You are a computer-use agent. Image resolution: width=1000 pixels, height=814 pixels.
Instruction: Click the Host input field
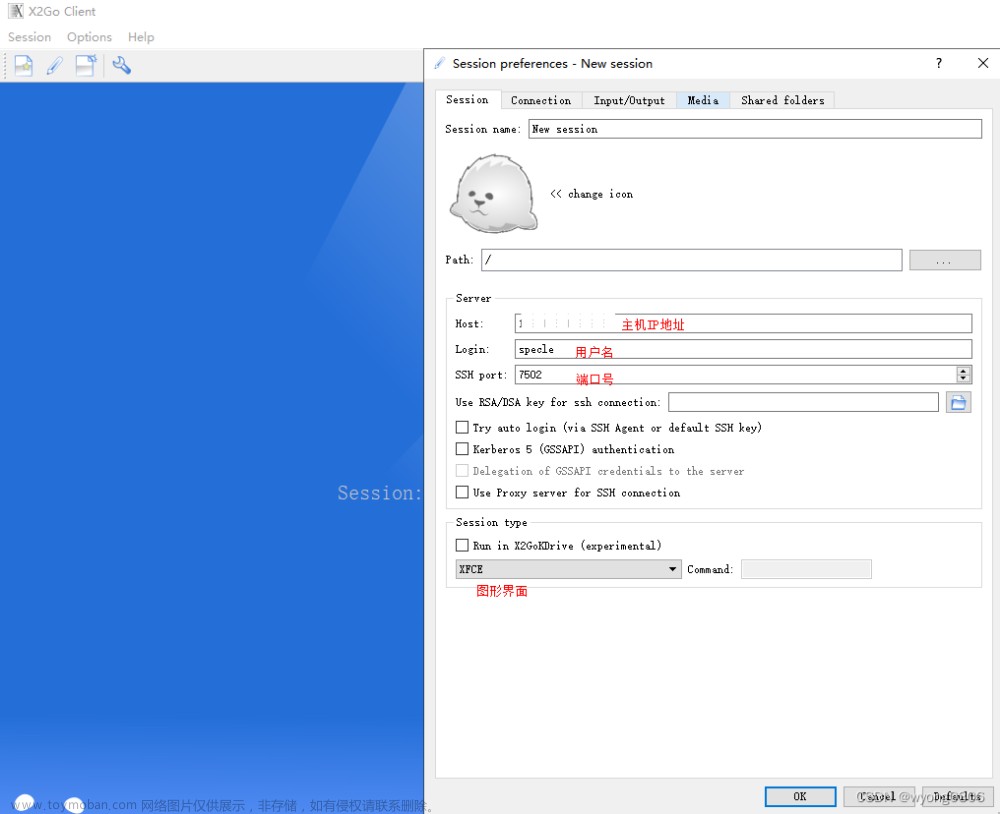743,323
